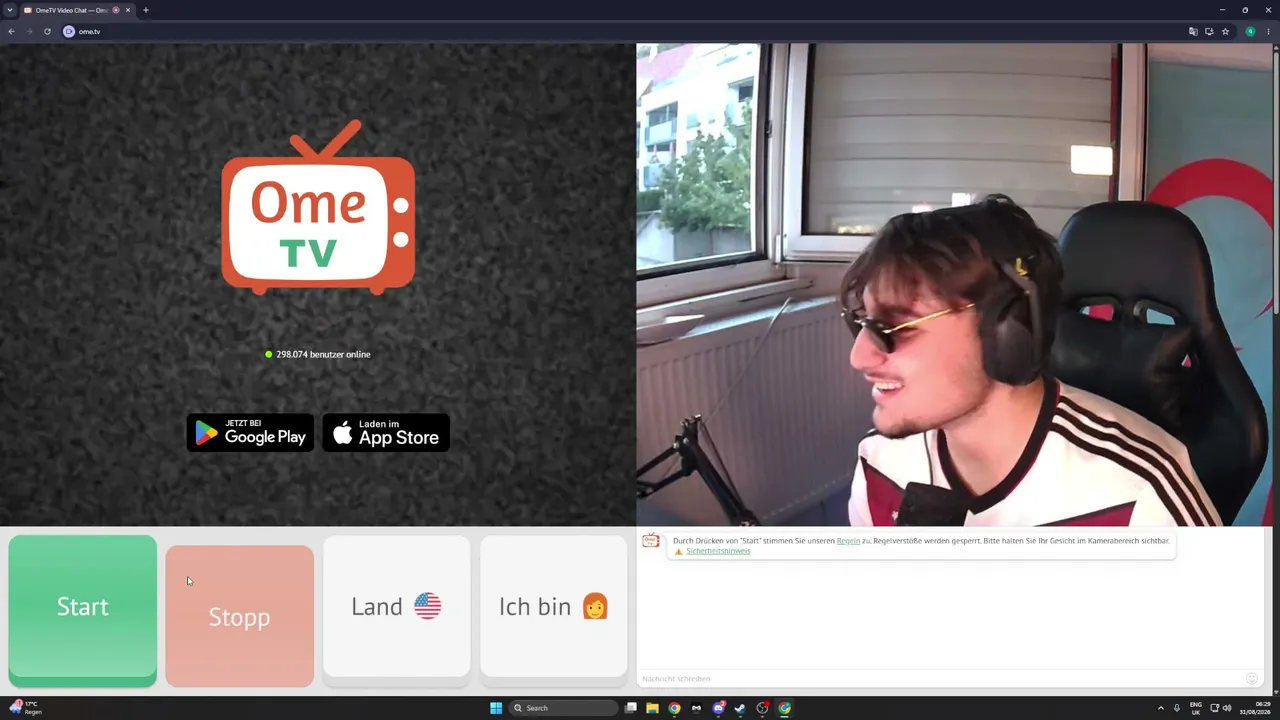Click the taskbar Search box
Image resolution: width=1280 pixels, height=720 pixels.
coord(563,708)
